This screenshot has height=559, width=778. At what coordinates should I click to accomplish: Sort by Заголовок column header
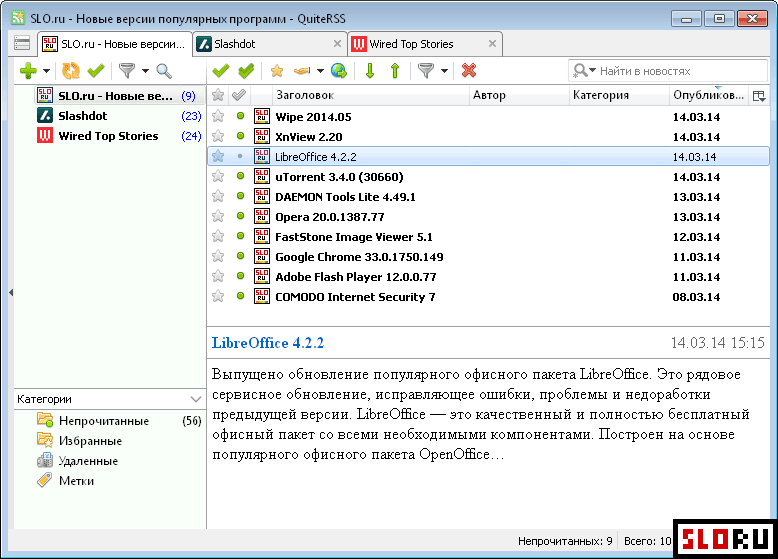(370, 95)
